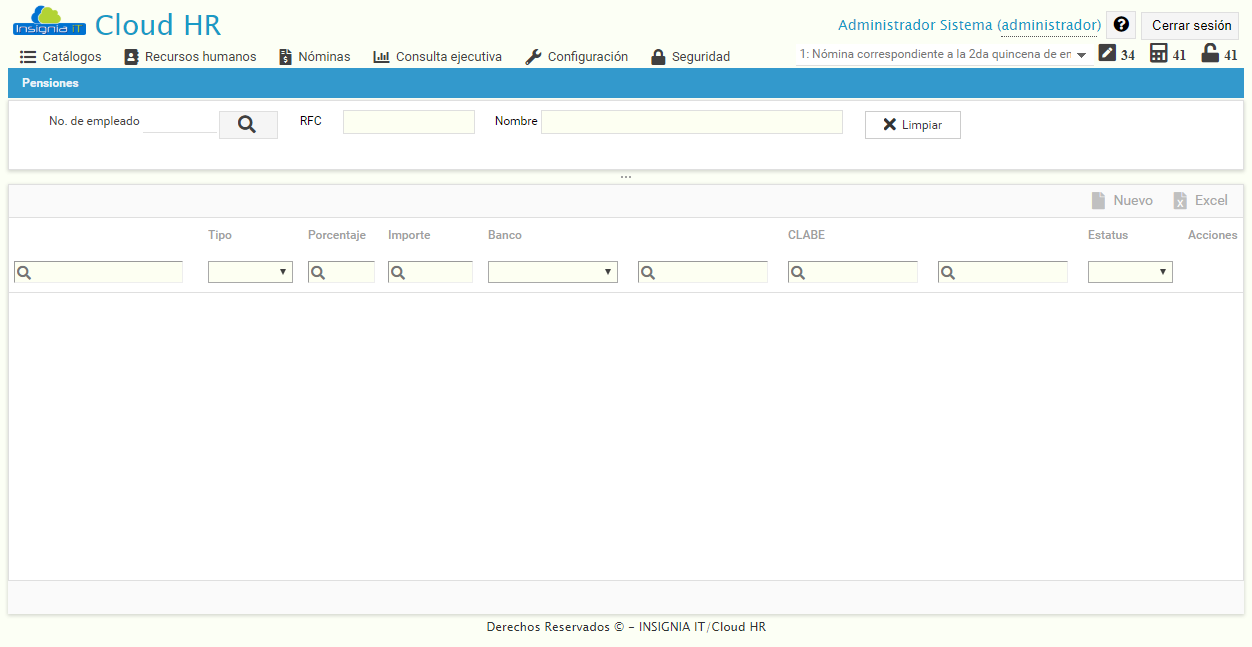Click the pencil edit icon showing 34

click(x=1106, y=52)
